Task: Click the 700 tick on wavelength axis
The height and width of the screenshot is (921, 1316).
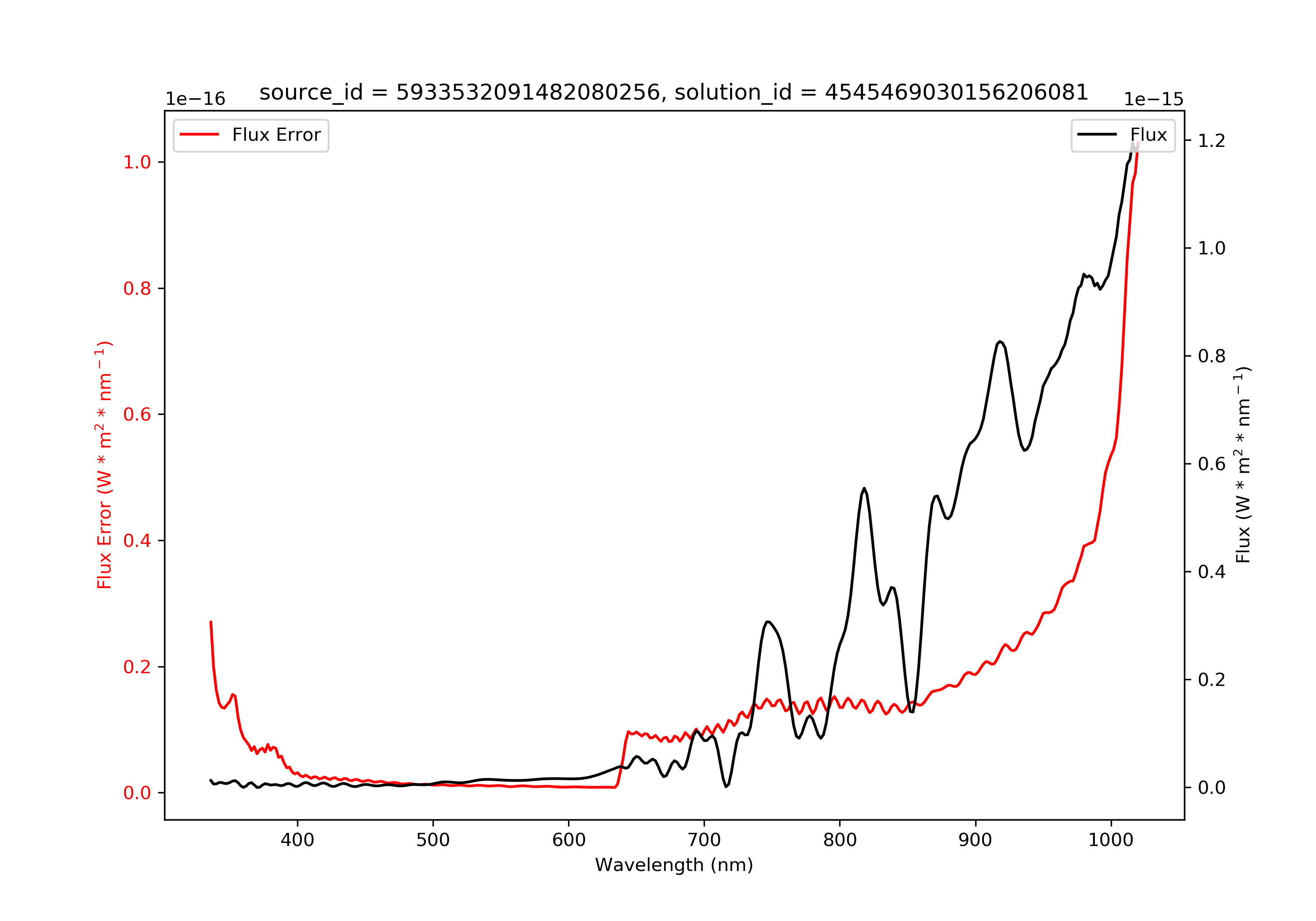Action: click(x=704, y=840)
